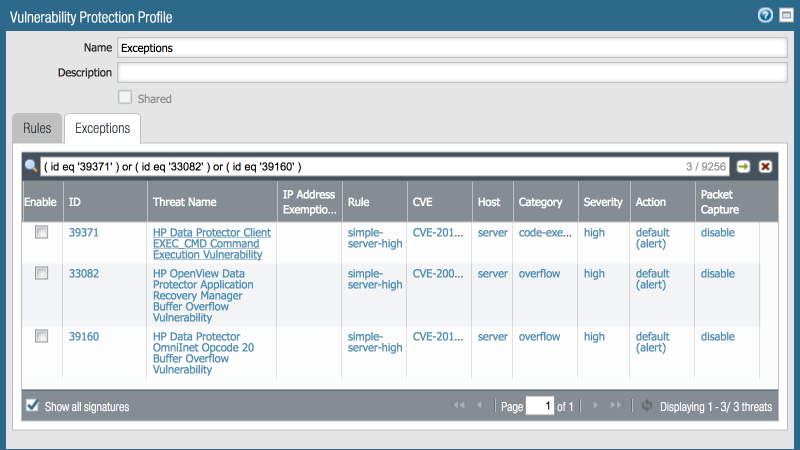Uncheck Show all signatures checkbox
This screenshot has height=450, width=800.
coord(33,406)
